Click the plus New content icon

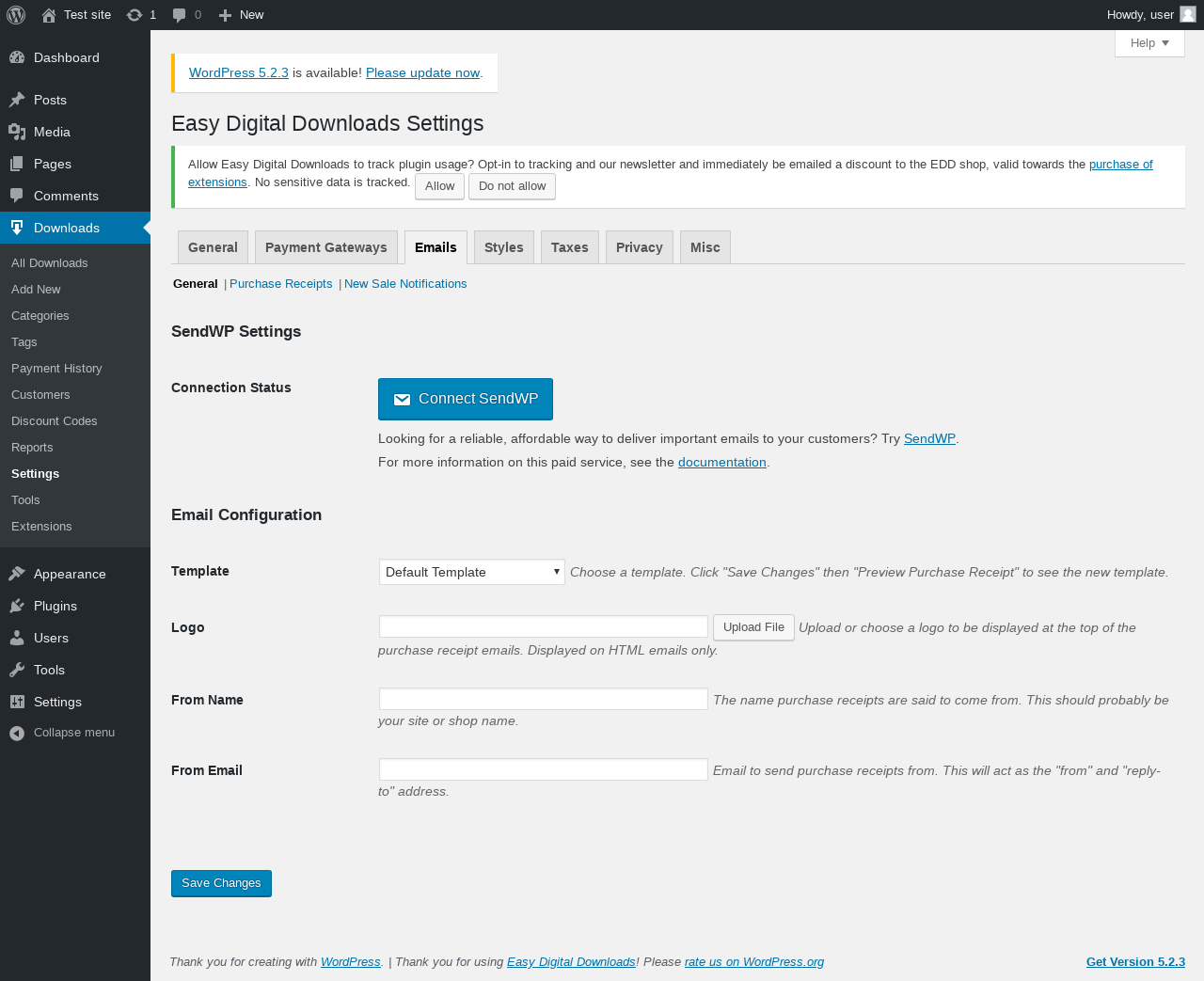coord(225,15)
